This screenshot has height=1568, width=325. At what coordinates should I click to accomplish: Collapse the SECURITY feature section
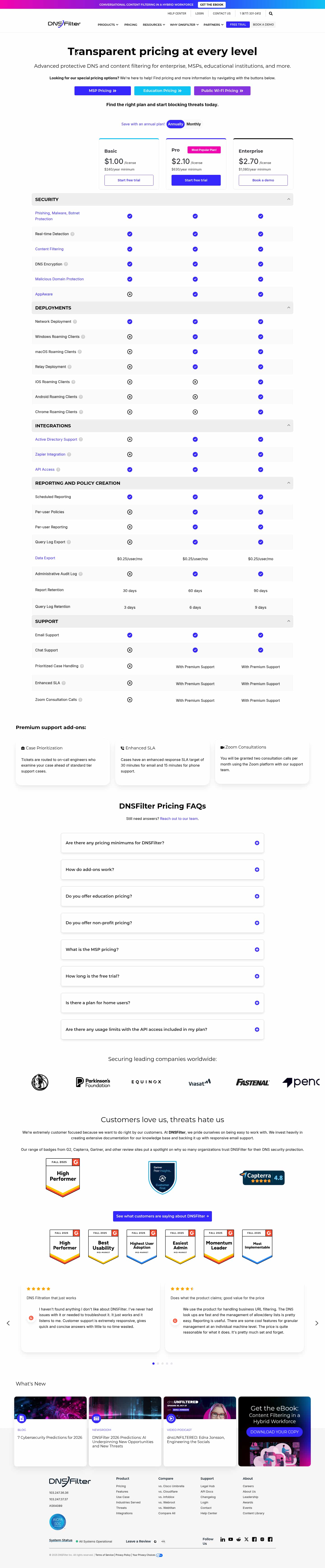point(288,199)
